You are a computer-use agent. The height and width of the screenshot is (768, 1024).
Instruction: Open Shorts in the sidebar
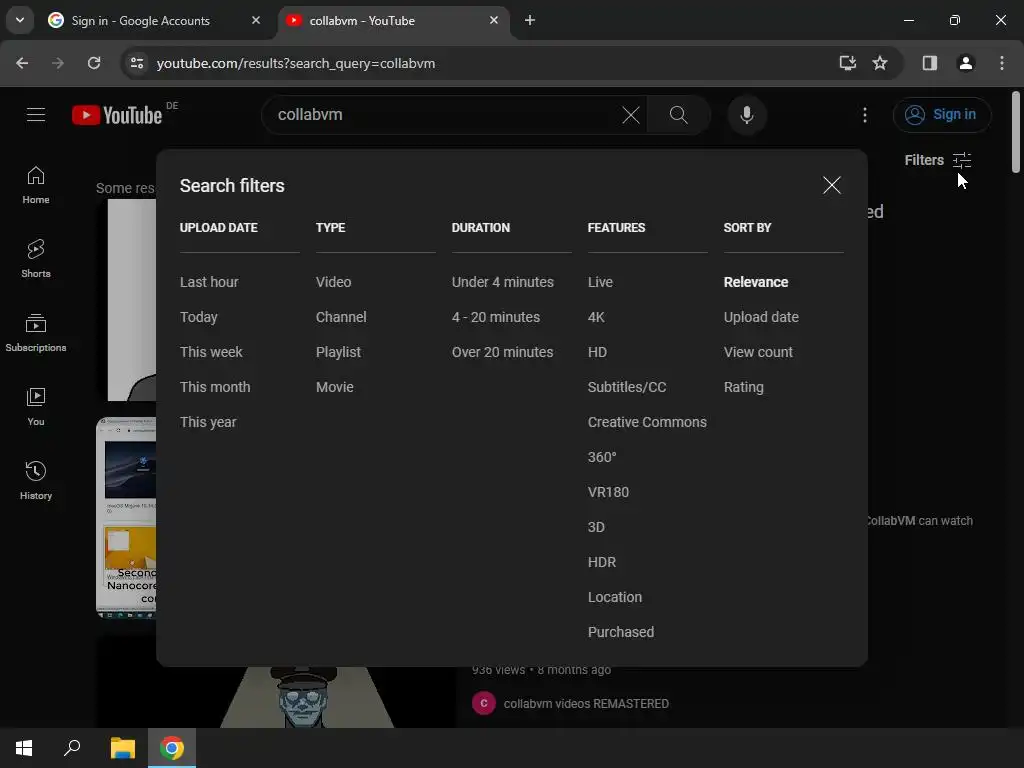pyautogui.click(x=36, y=259)
